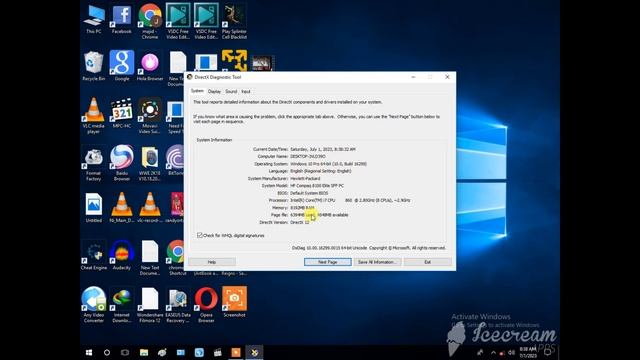Switch to the Sound tab

(x=231, y=91)
